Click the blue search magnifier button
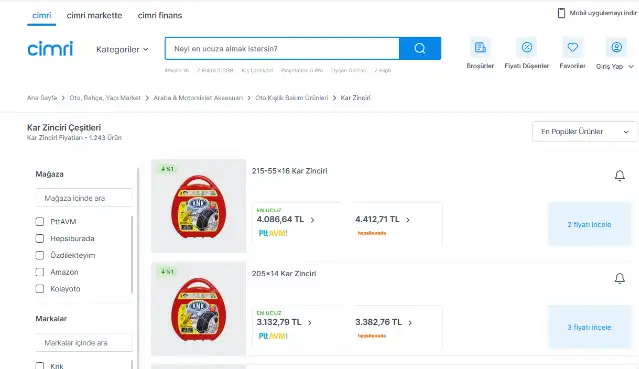The height and width of the screenshot is (369, 639). point(420,49)
